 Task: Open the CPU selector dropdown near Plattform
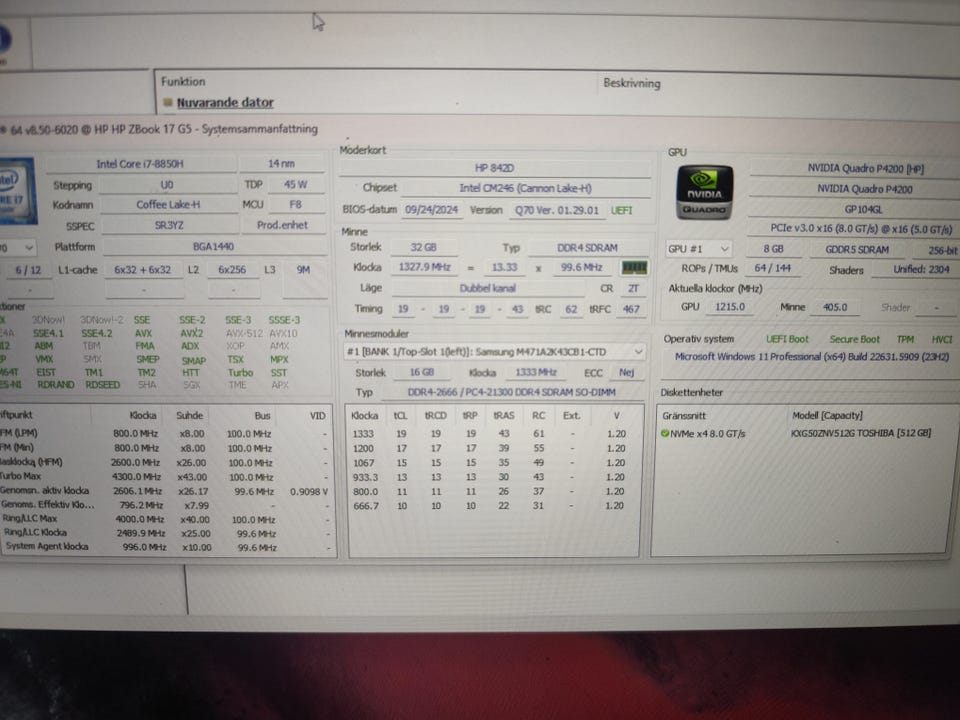click(17, 248)
